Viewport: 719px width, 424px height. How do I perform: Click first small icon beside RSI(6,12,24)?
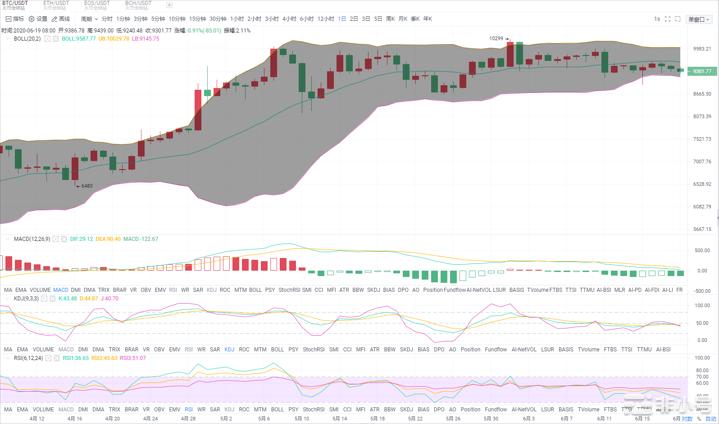(x=48, y=358)
